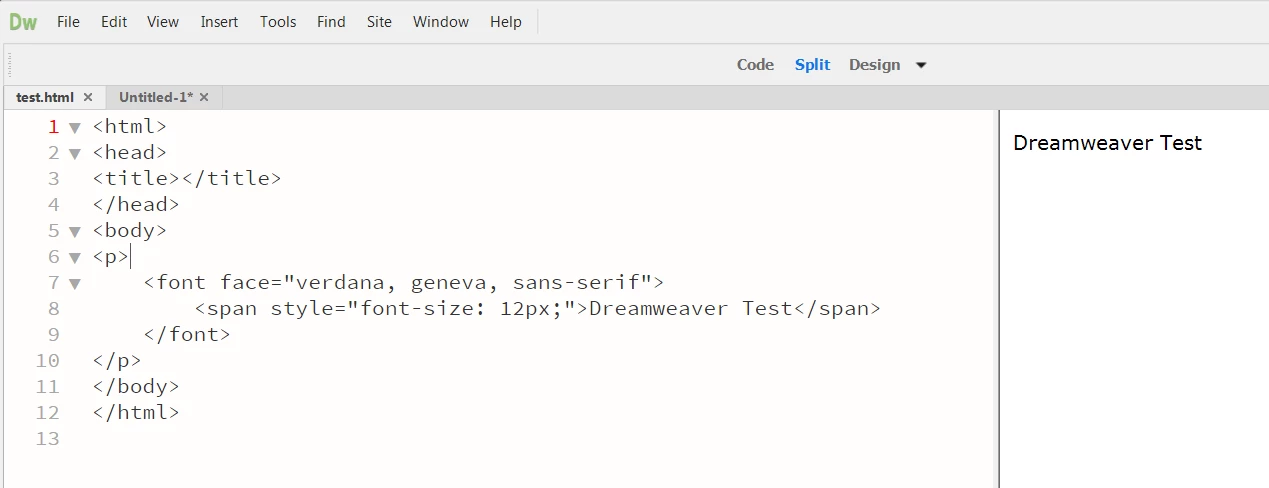Viewport: 1269px width, 488px height.
Task: Collapse the body tag on line 5
Action: (x=74, y=232)
